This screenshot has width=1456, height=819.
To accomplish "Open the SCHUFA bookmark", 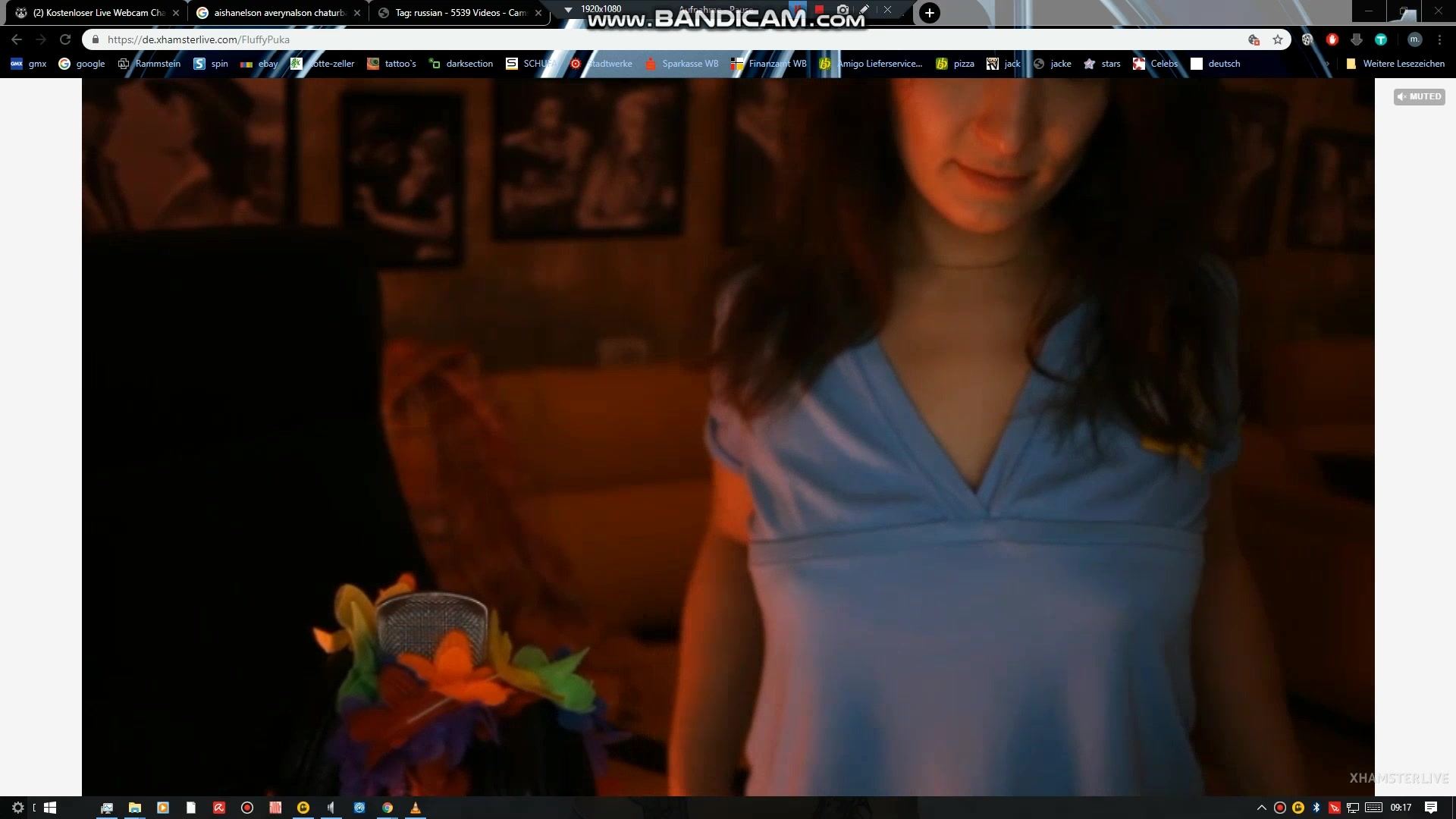I will [x=531, y=64].
